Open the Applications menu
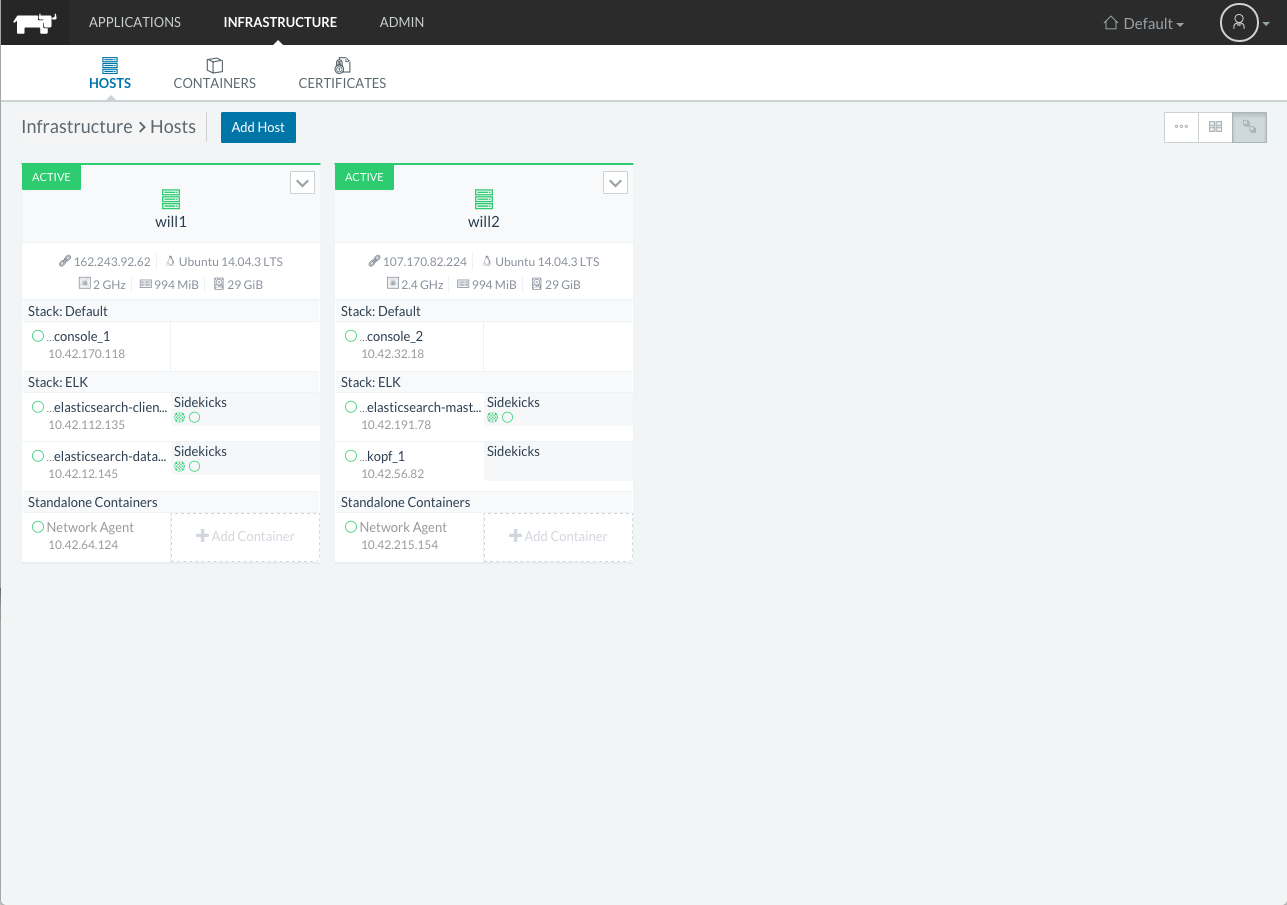 135,22
